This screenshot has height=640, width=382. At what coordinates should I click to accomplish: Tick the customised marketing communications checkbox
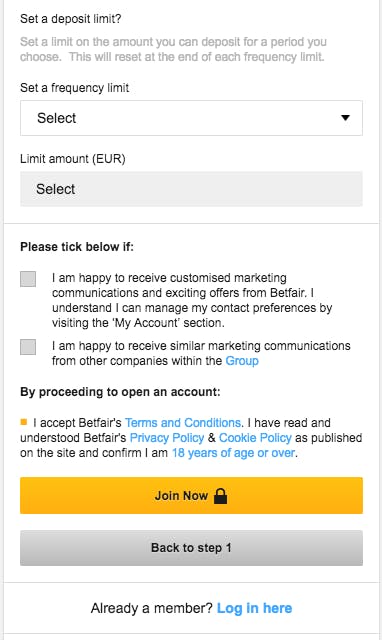click(28, 279)
